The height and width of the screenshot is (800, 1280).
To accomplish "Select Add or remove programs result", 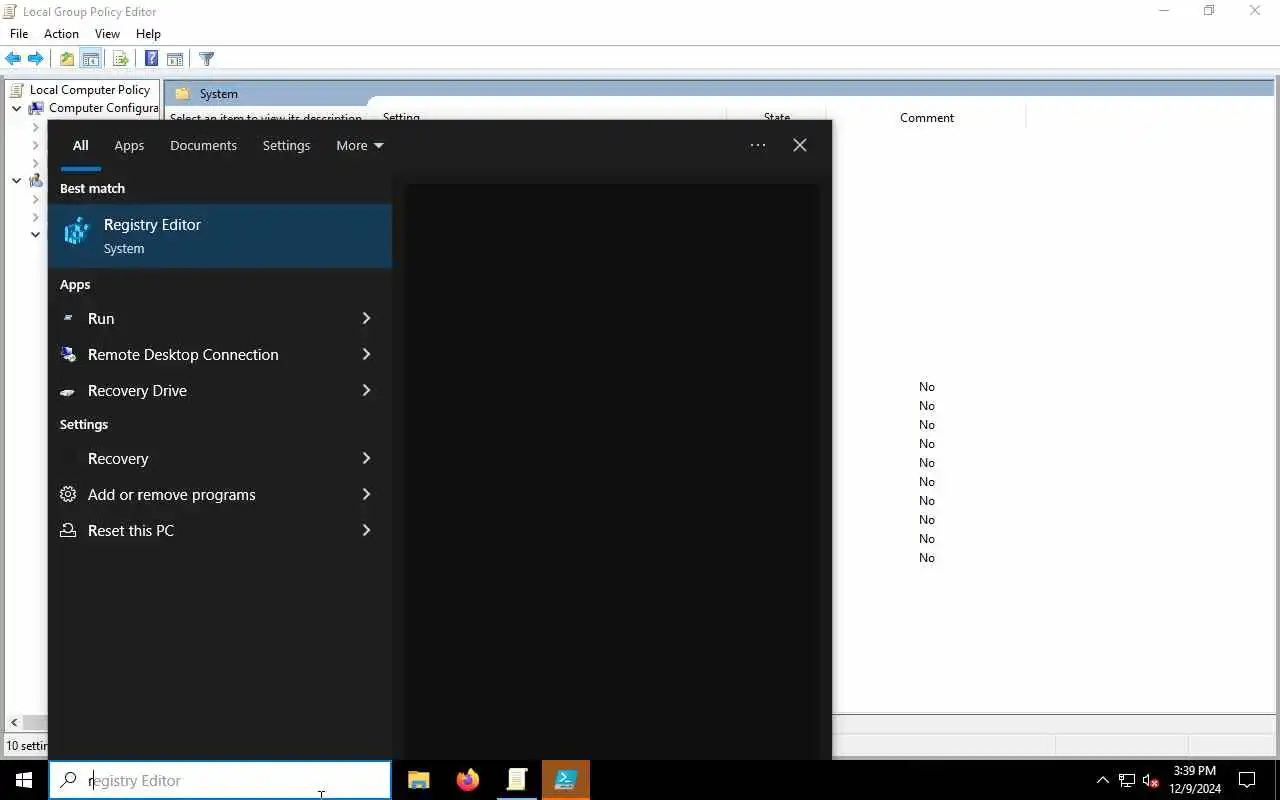I will (200, 494).
